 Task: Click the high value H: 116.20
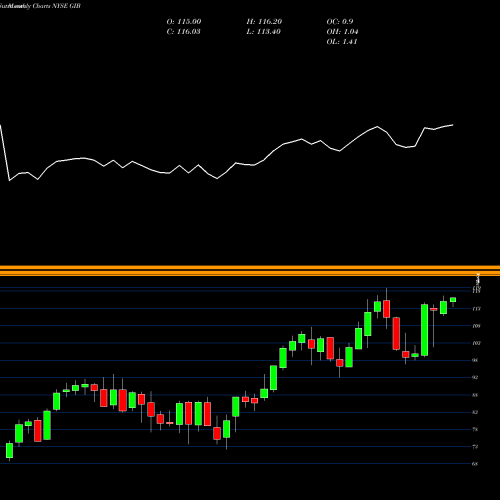(264, 22)
